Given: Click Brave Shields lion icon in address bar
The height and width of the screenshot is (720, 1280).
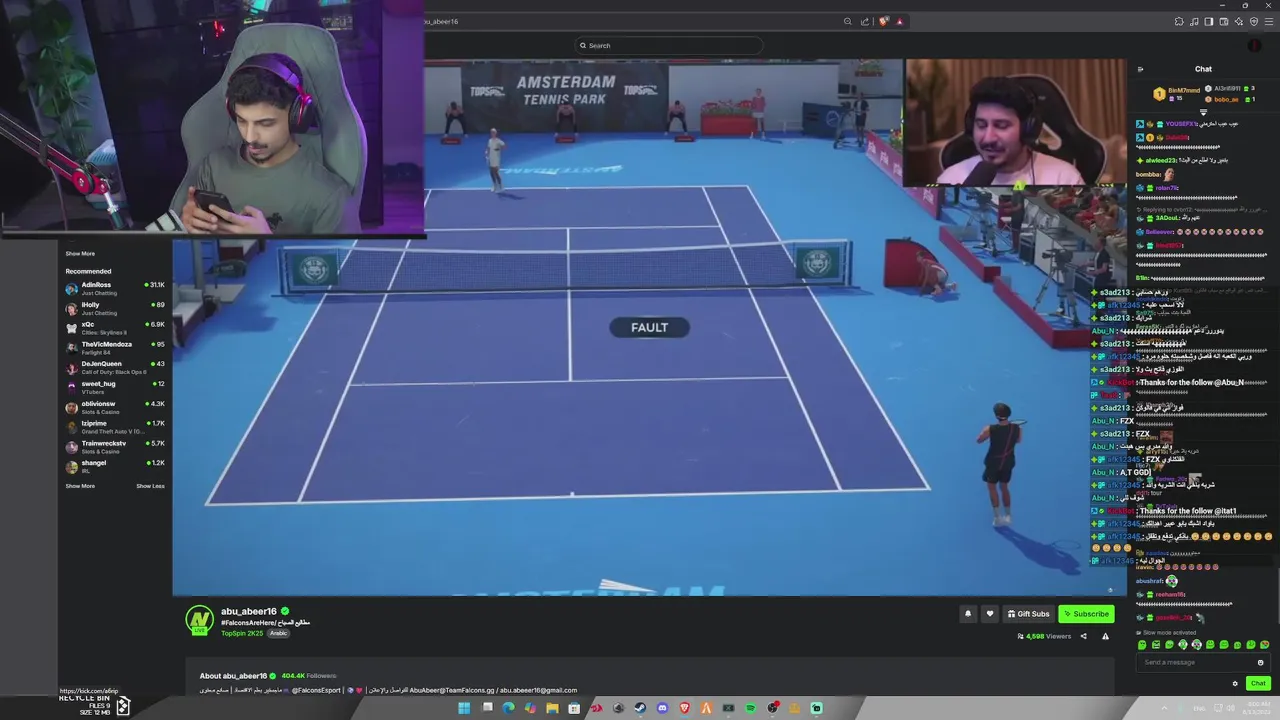Looking at the screenshot, I should point(884,21).
